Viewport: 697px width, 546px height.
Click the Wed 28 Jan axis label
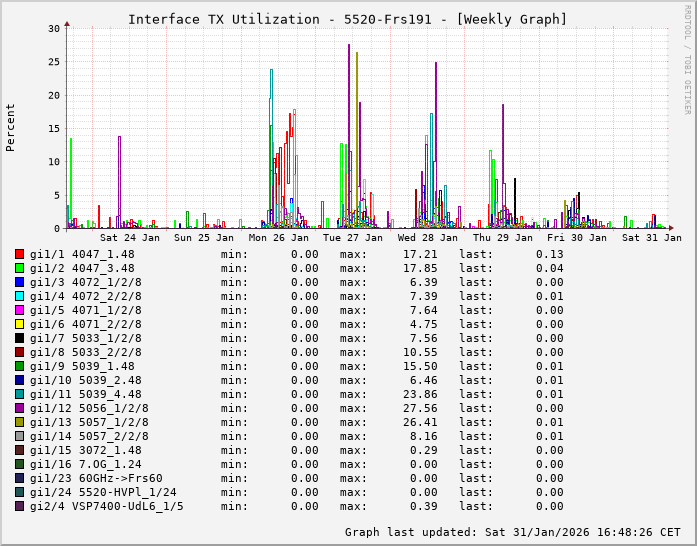(427, 238)
